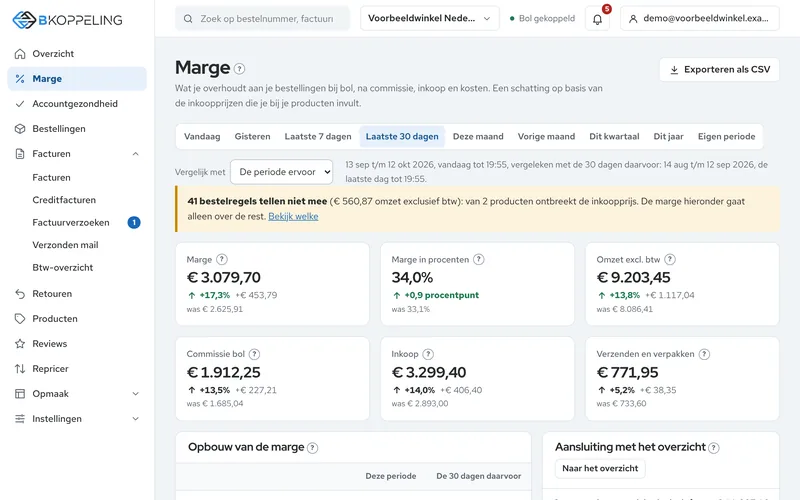Click the Bestellingen box icon
This screenshot has width=800, height=500.
20,129
